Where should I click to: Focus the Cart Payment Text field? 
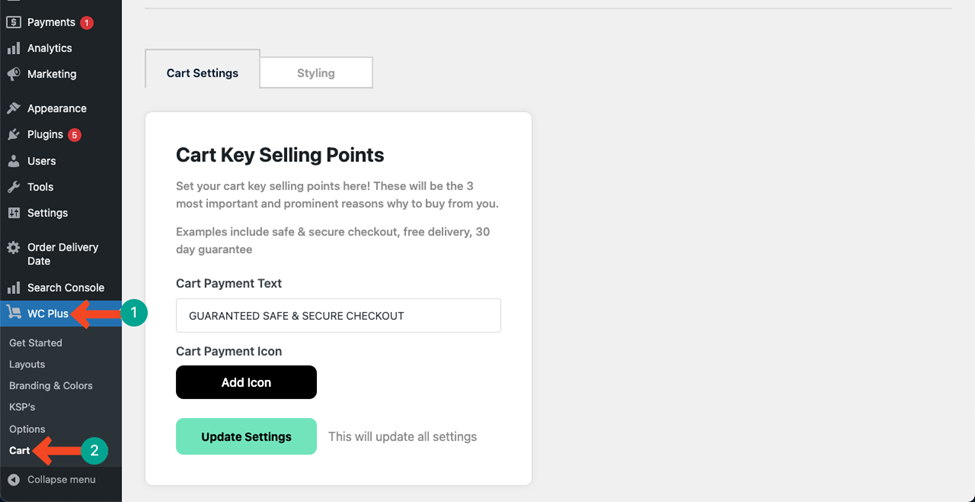338,315
